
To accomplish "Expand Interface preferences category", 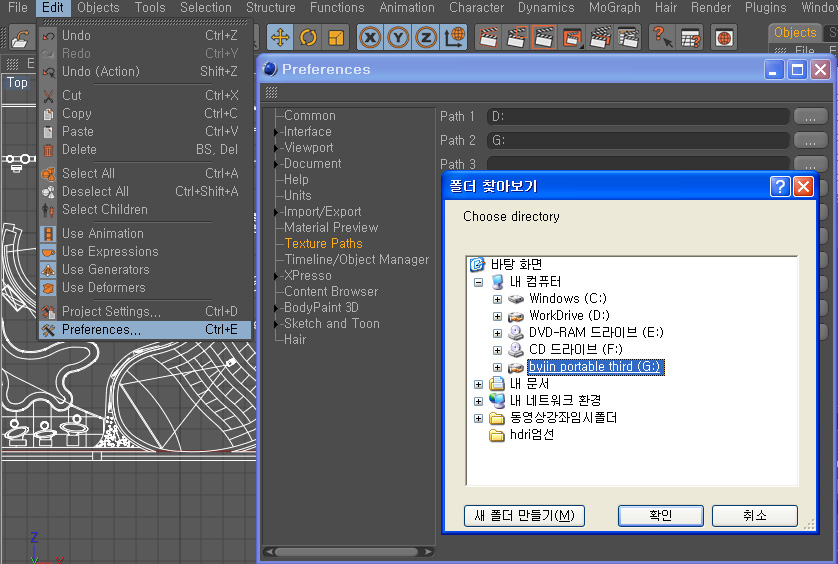I will click(276, 132).
